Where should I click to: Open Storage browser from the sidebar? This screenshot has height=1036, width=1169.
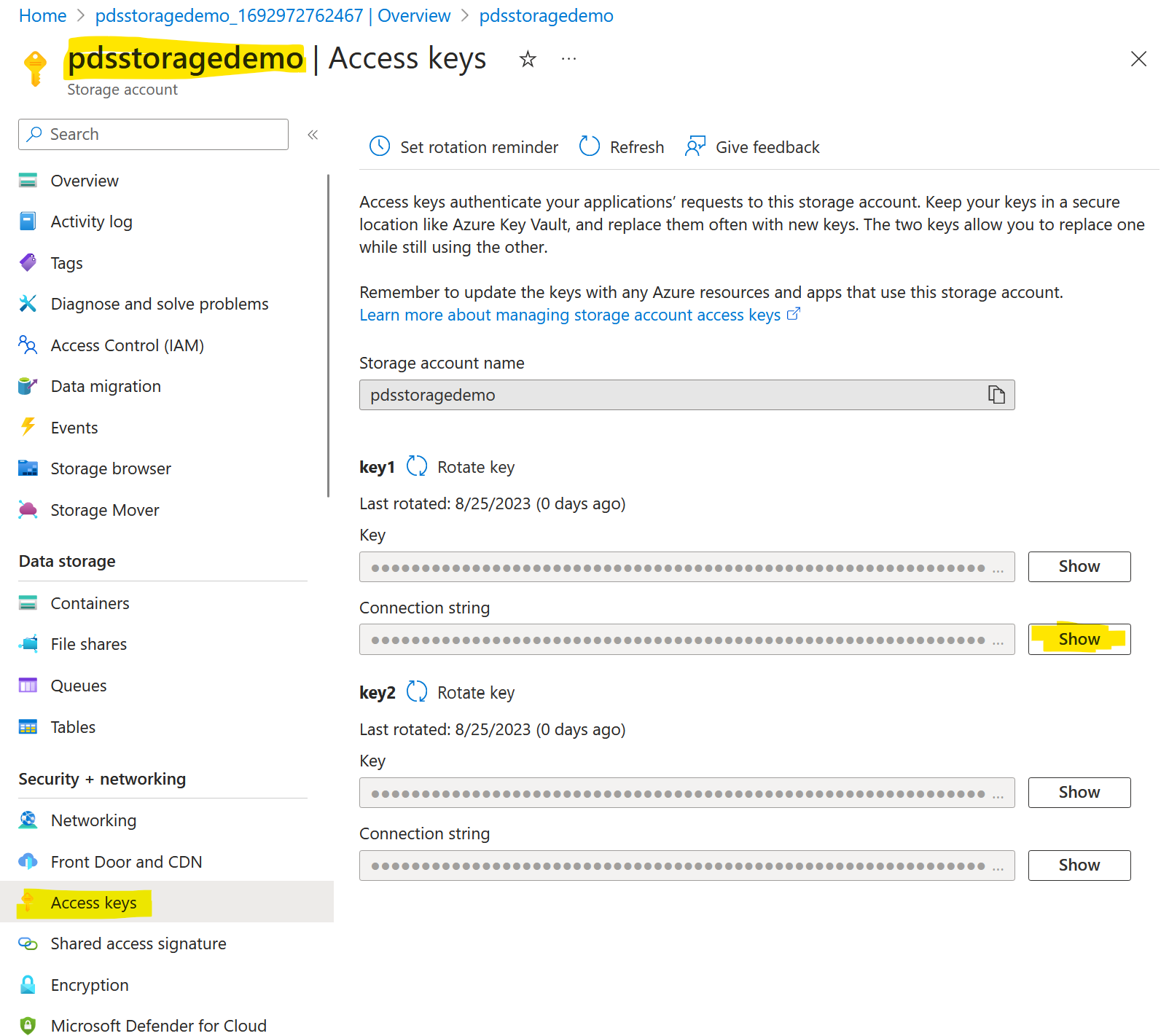[110, 468]
